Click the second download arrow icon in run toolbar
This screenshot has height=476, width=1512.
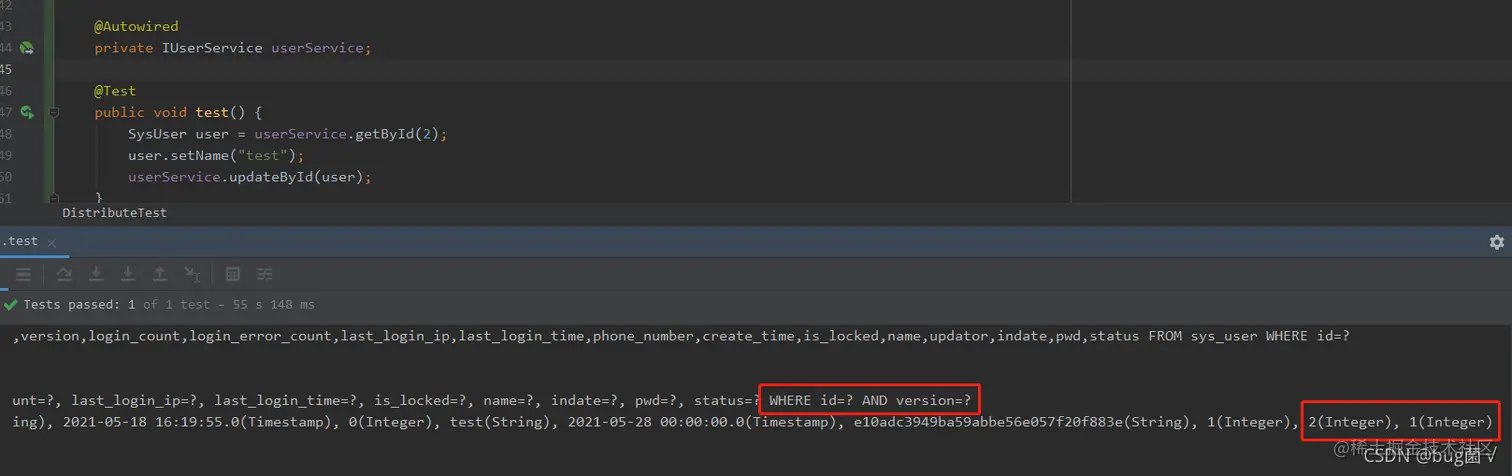pyautogui.click(x=128, y=274)
